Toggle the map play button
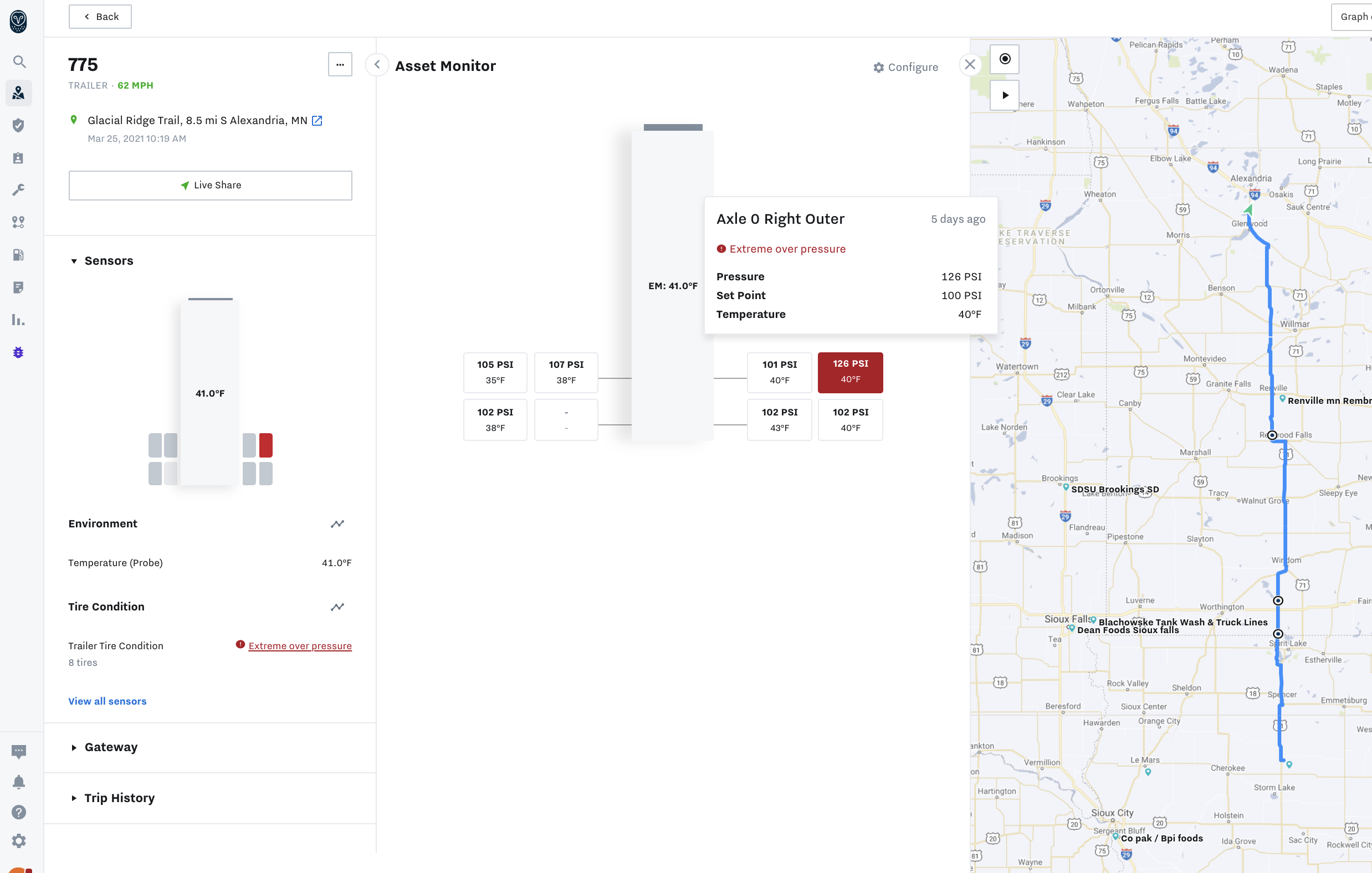Screen dimensions: 1372x873 coord(1004,95)
